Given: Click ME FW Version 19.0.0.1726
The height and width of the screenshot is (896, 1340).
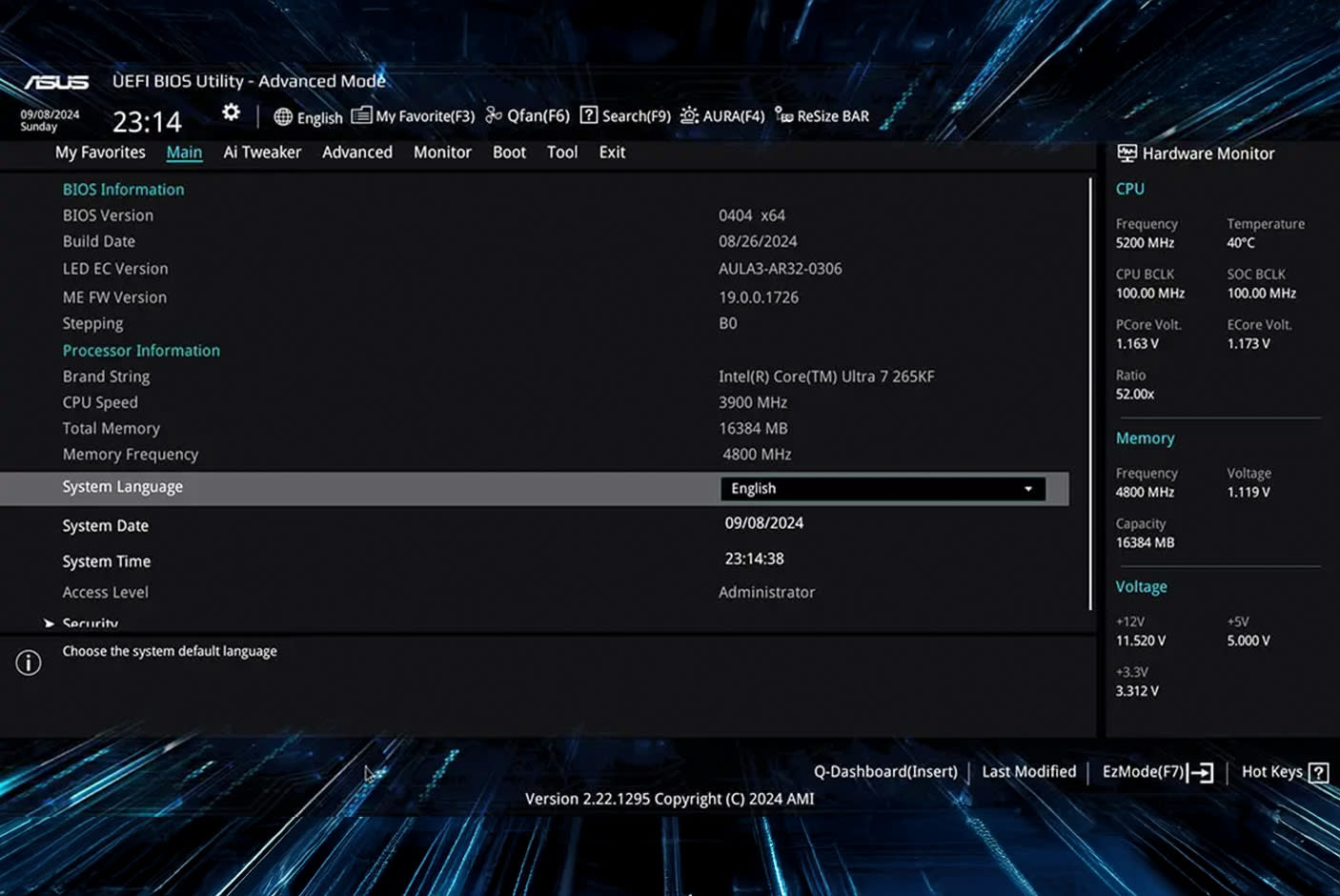Looking at the screenshot, I should tap(759, 297).
